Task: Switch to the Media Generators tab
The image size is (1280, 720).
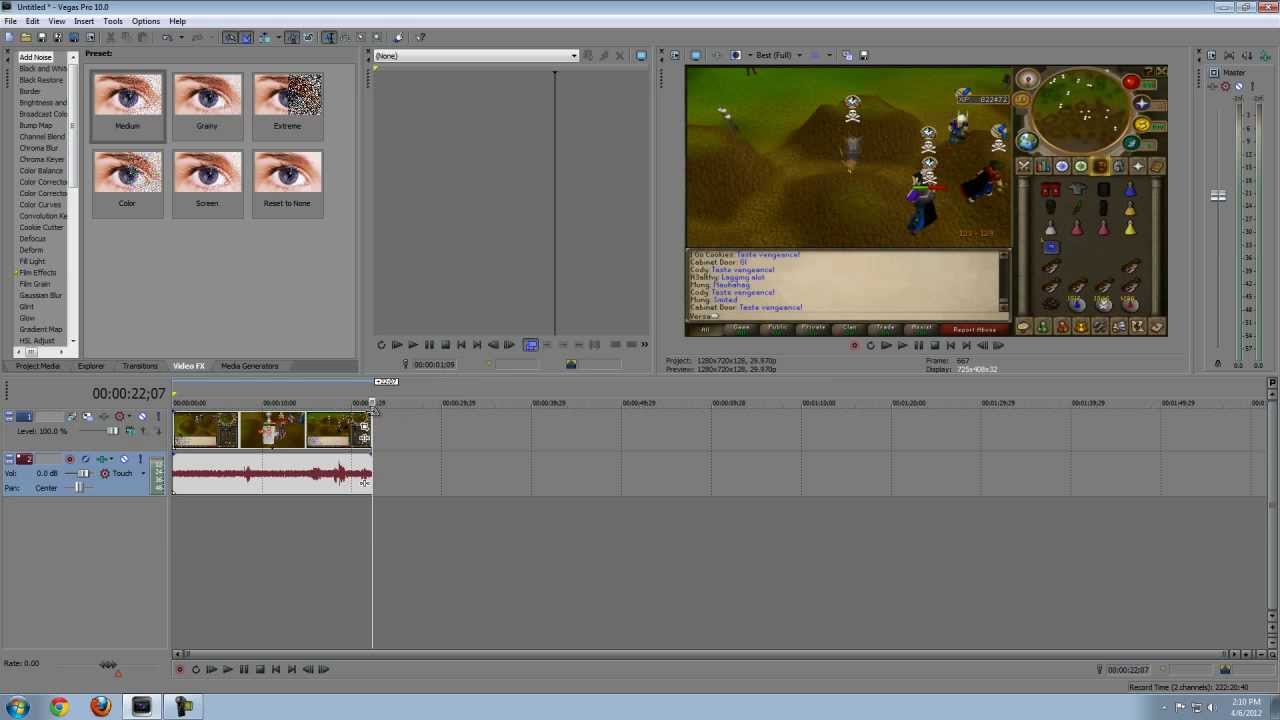Action: (250, 366)
